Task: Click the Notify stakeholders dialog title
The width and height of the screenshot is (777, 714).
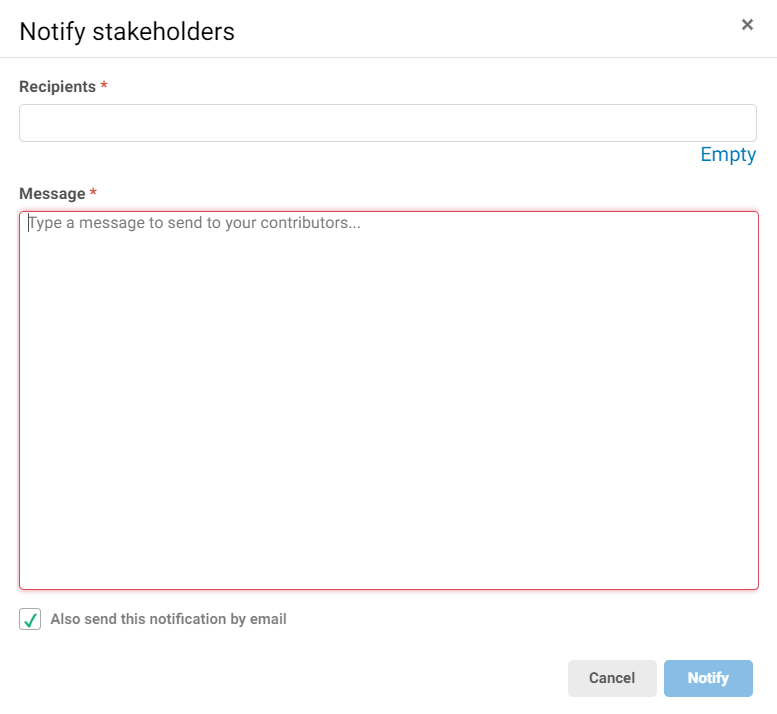Action: 127,31
